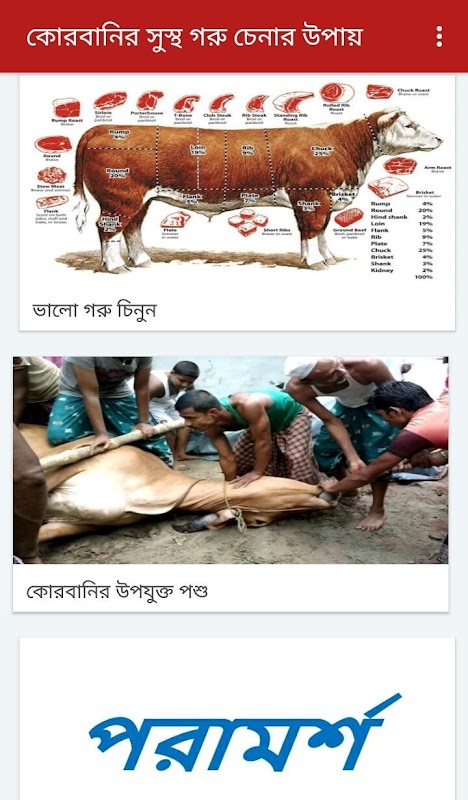This screenshot has width=468, height=800.
Task: Tap the cow sacrifice photo
Action: (231, 460)
